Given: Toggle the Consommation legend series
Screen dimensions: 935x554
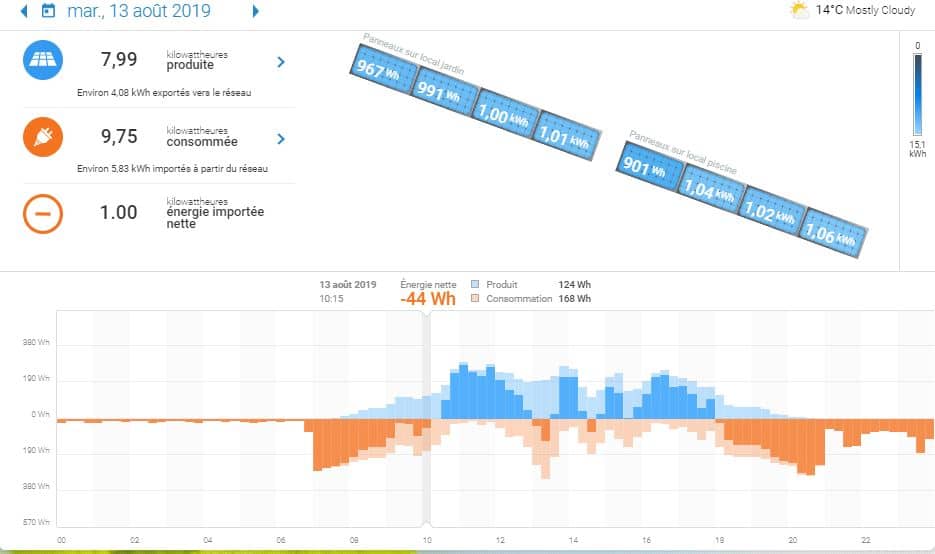Looking at the screenshot, I should (477, 299).
